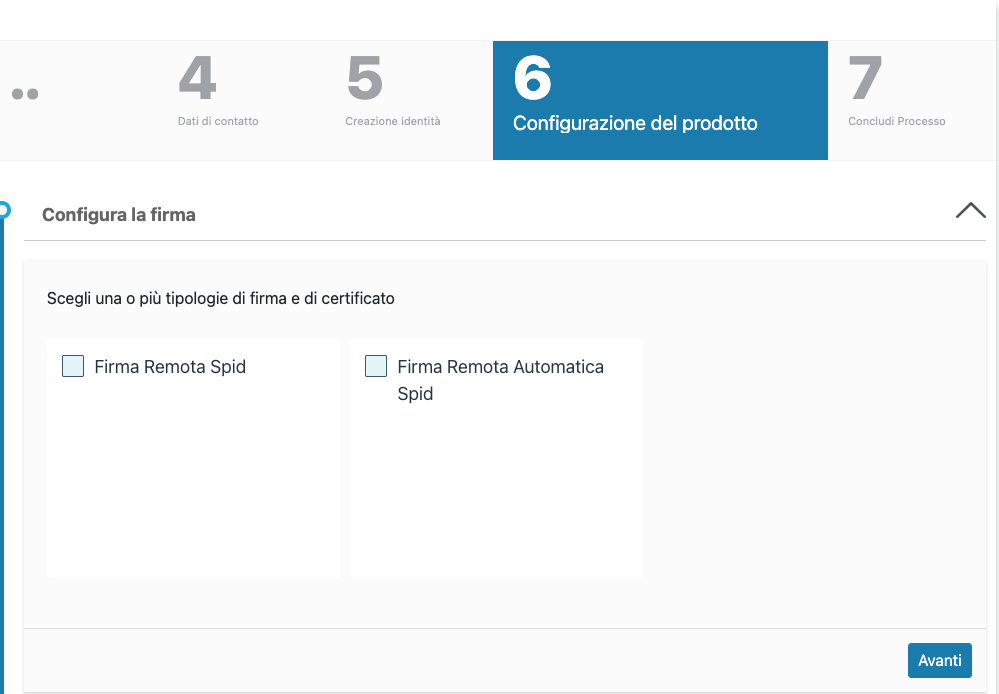Collapse the Configura la firma section chevron
The width and height of the screenshot is (999, 694).
[970, 211]
